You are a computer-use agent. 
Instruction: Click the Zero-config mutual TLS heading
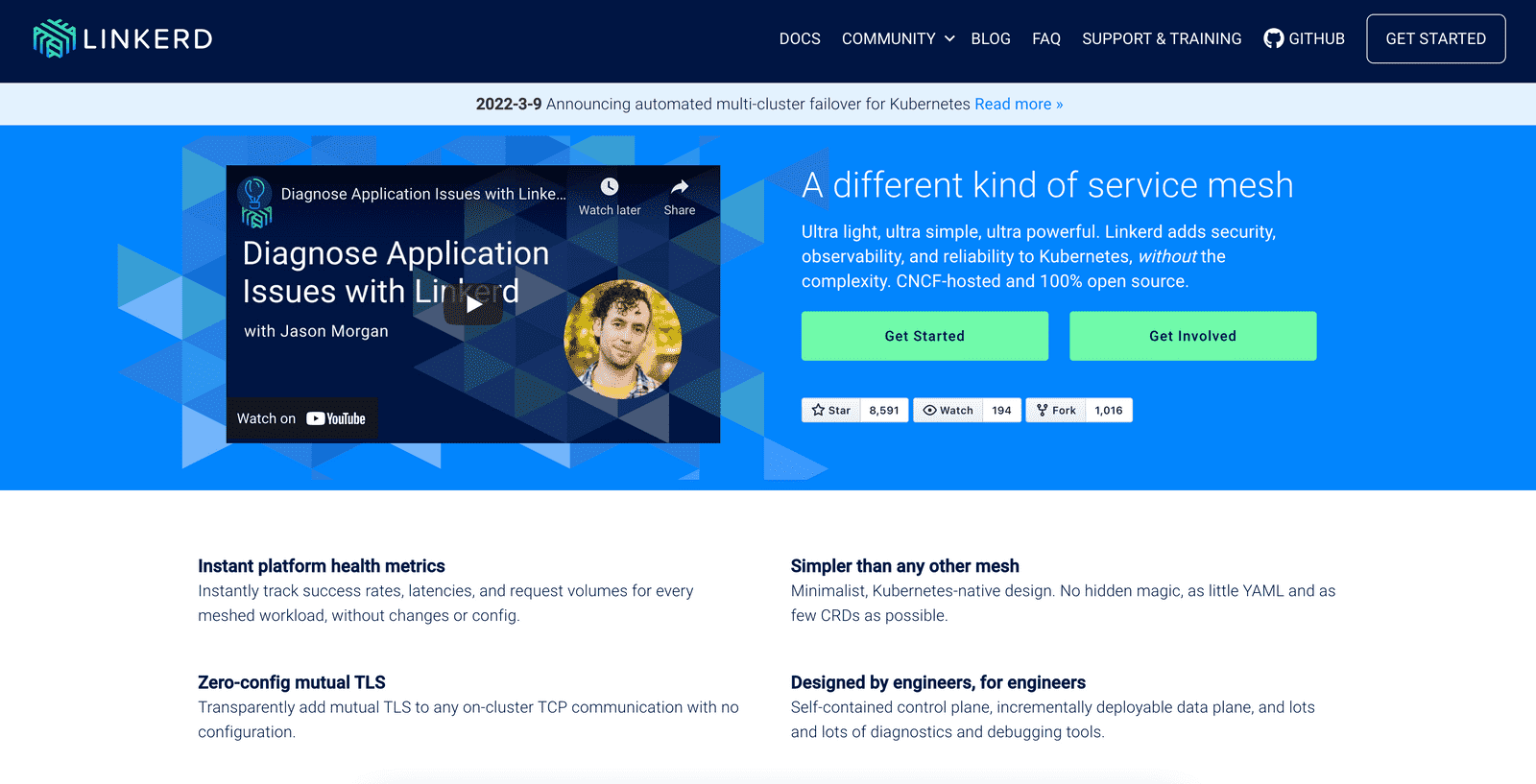[292, 682]
